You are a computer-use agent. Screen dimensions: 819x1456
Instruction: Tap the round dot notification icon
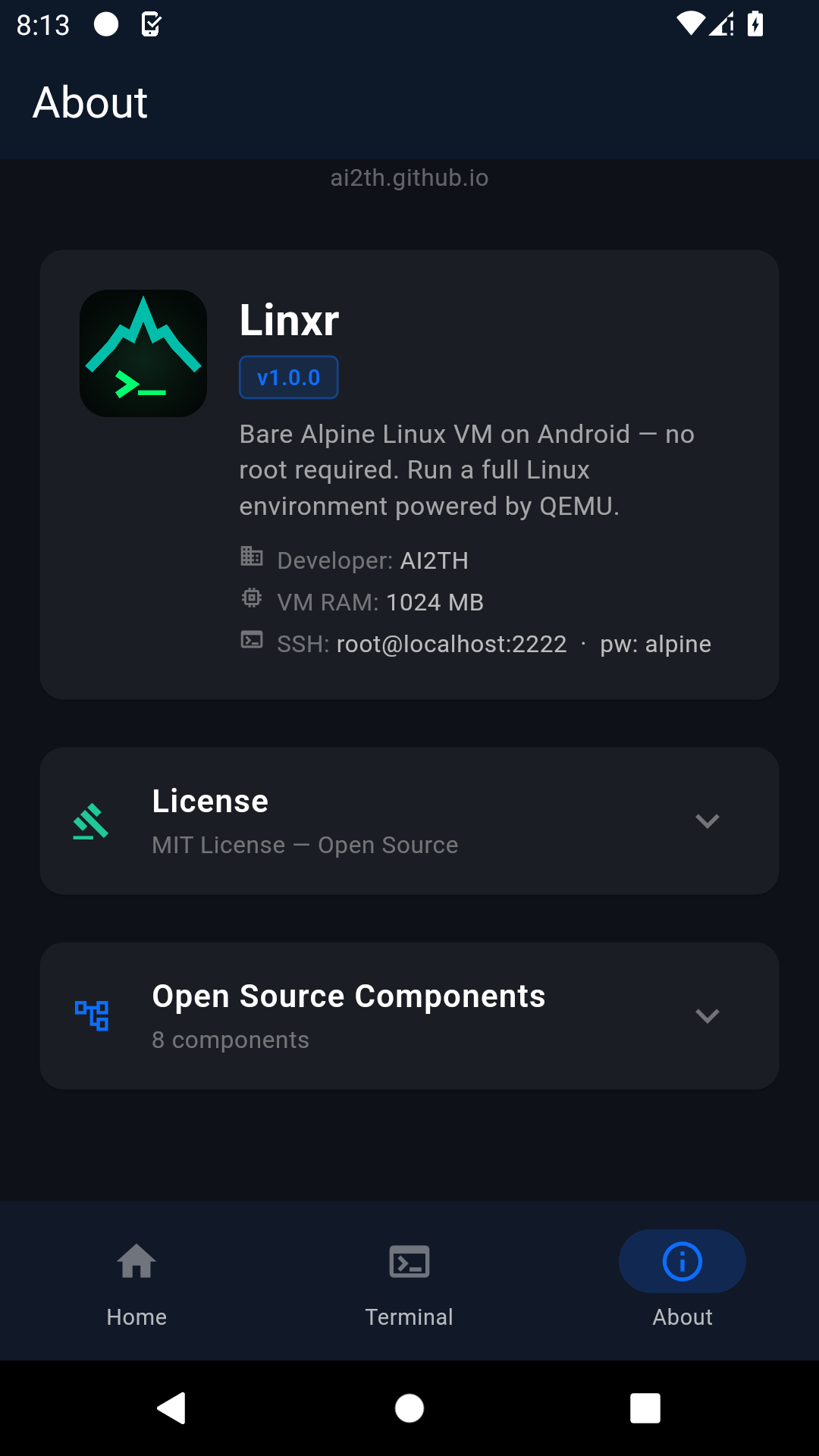pyautogui.click(x=106, y=24)
